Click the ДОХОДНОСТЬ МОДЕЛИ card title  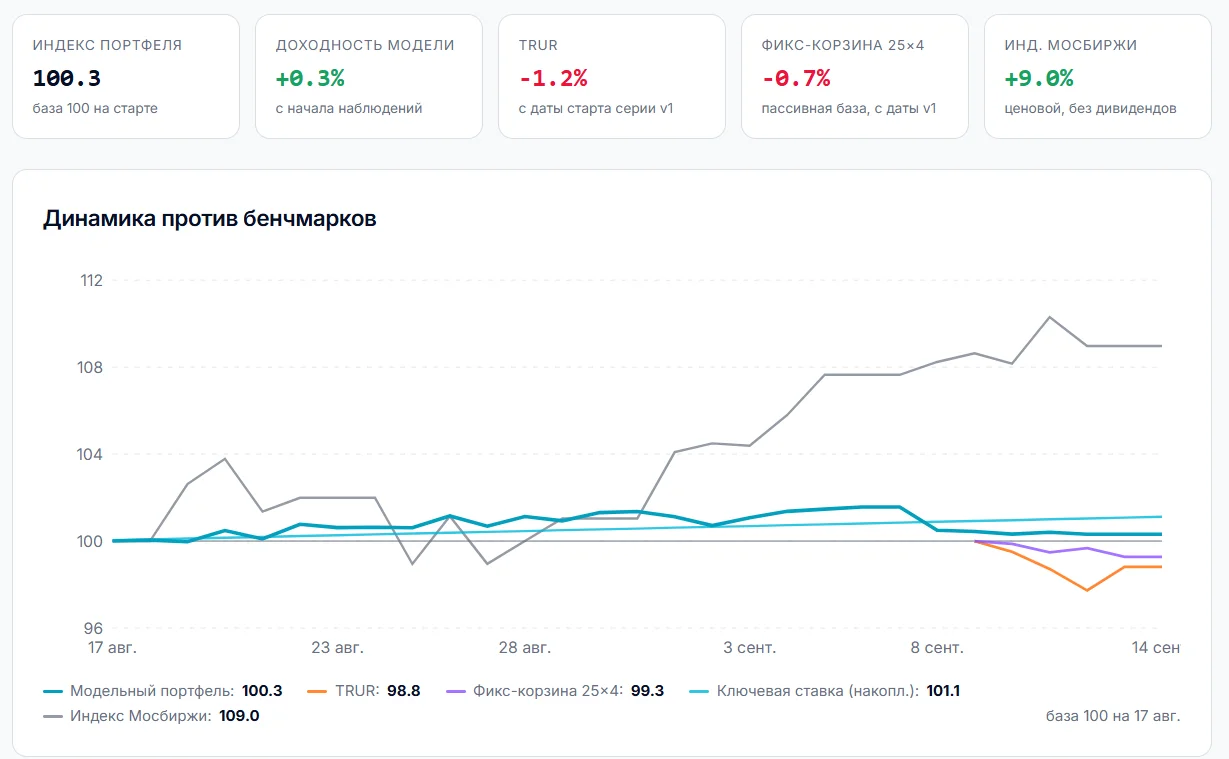pyautogui.click(x=365, y=45)
